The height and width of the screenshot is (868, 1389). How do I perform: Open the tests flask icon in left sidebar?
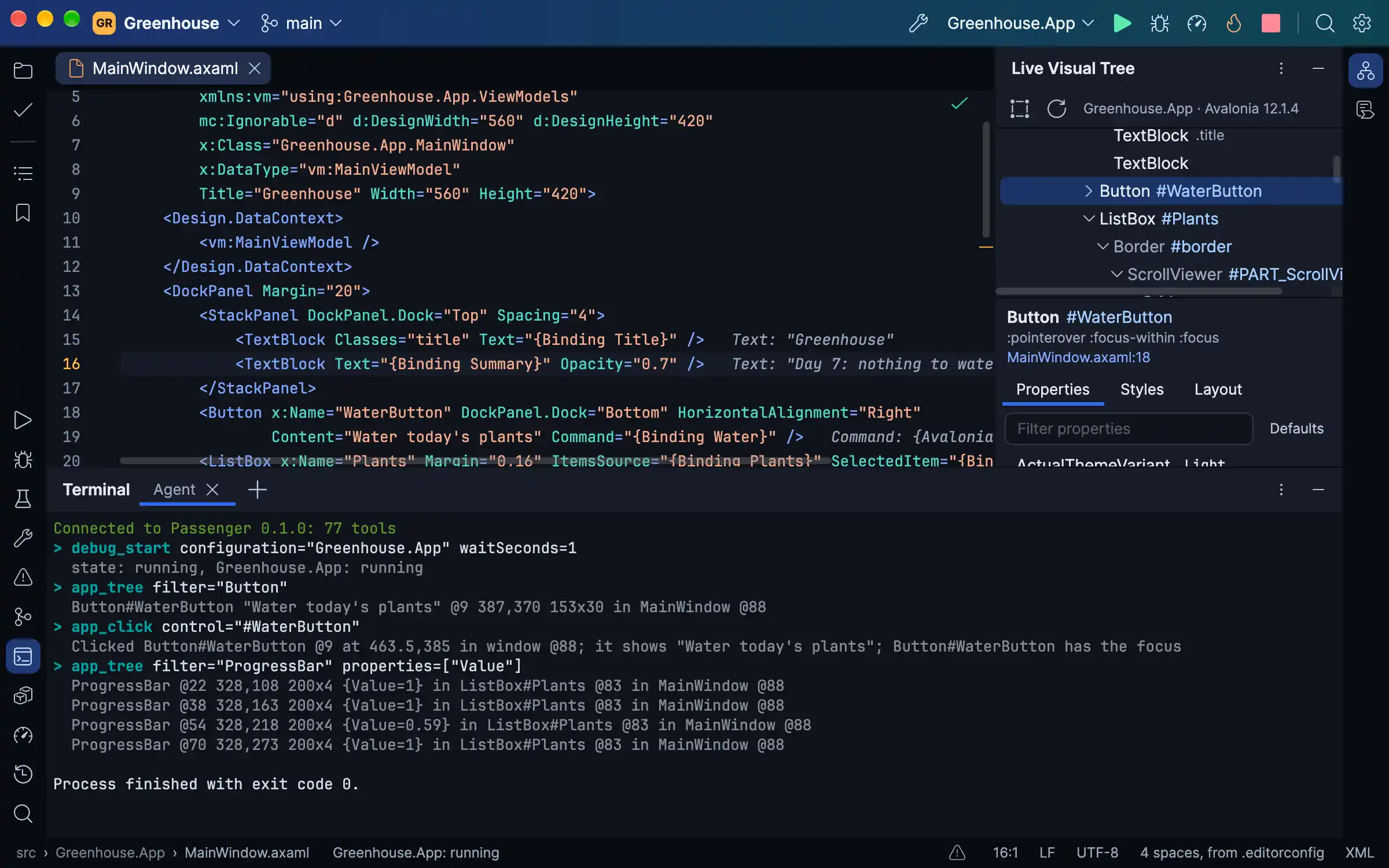point(23,499)
